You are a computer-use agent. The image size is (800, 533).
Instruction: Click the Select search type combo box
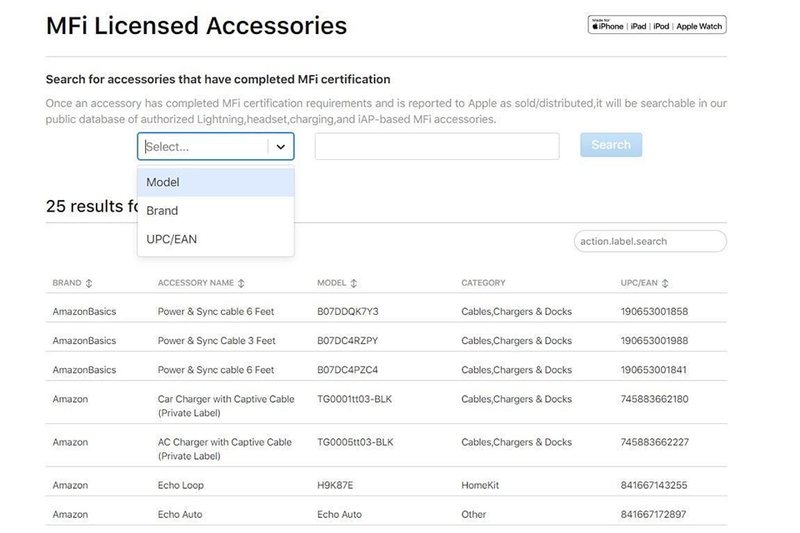click(205, 146)
